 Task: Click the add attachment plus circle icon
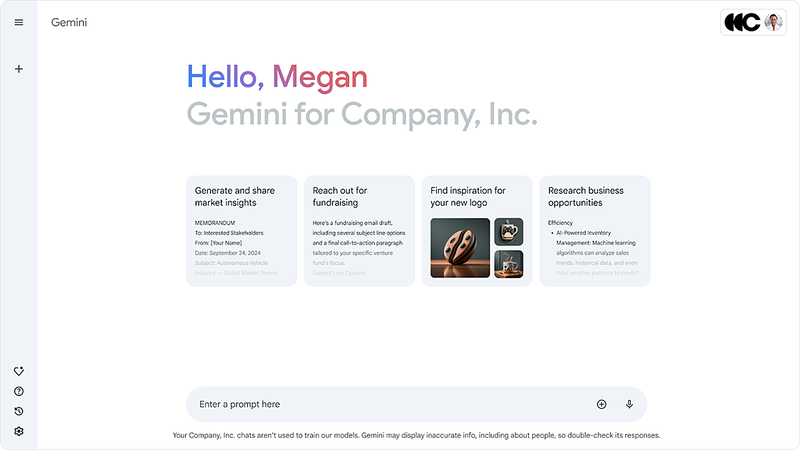(x=602, y=404)
